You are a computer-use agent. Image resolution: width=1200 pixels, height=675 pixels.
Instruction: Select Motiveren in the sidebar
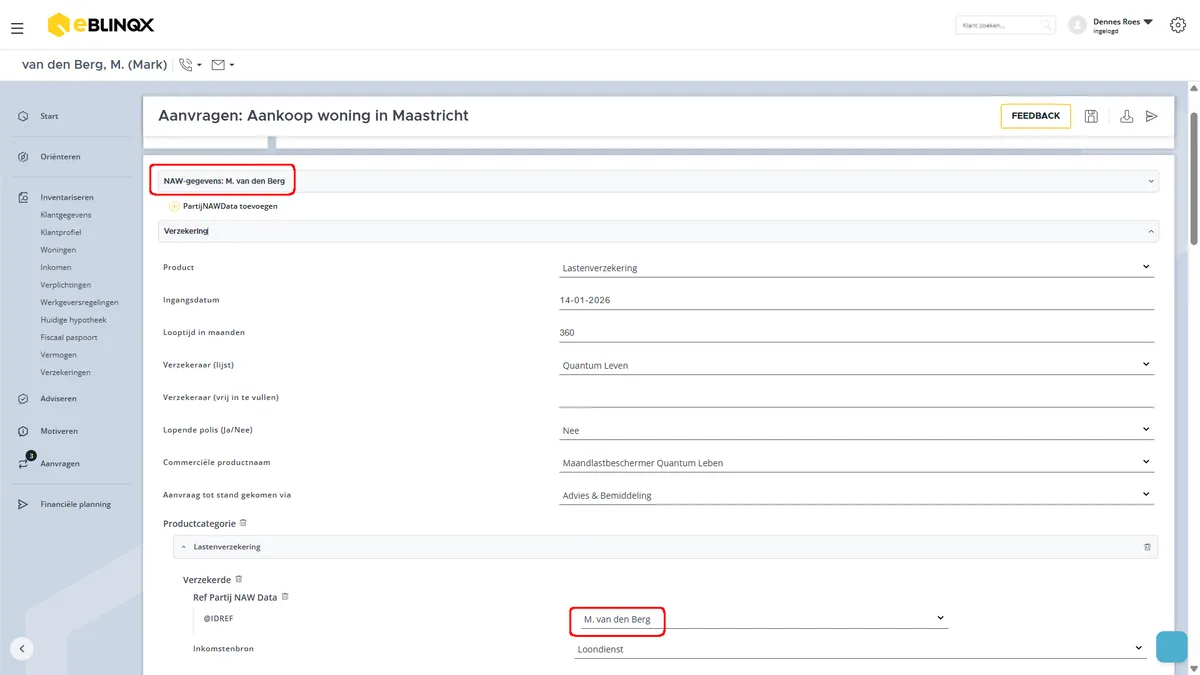[x=59, y=431]
